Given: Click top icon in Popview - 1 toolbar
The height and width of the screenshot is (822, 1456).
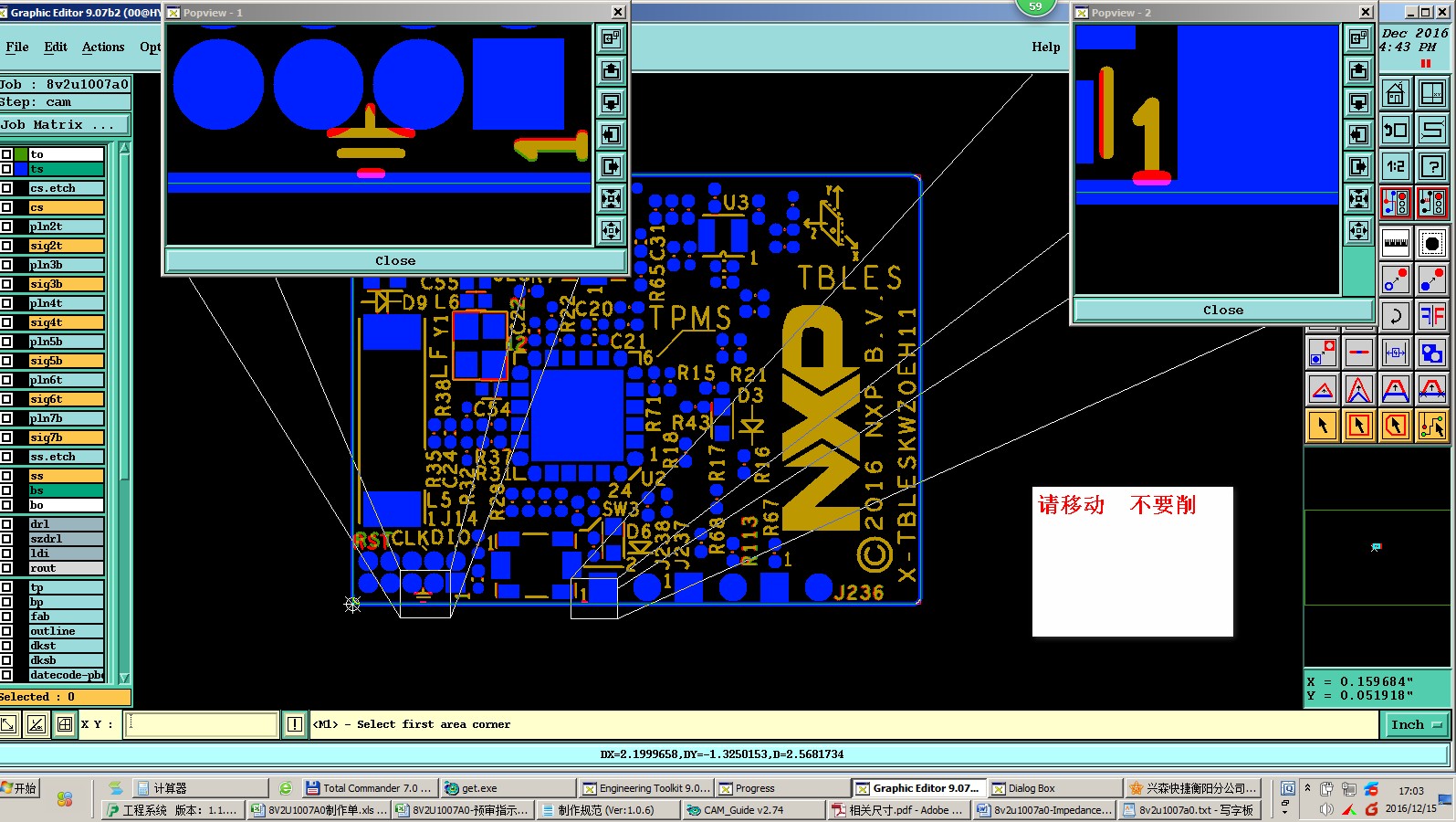Looking at the screenshot, I should (611, 39).
